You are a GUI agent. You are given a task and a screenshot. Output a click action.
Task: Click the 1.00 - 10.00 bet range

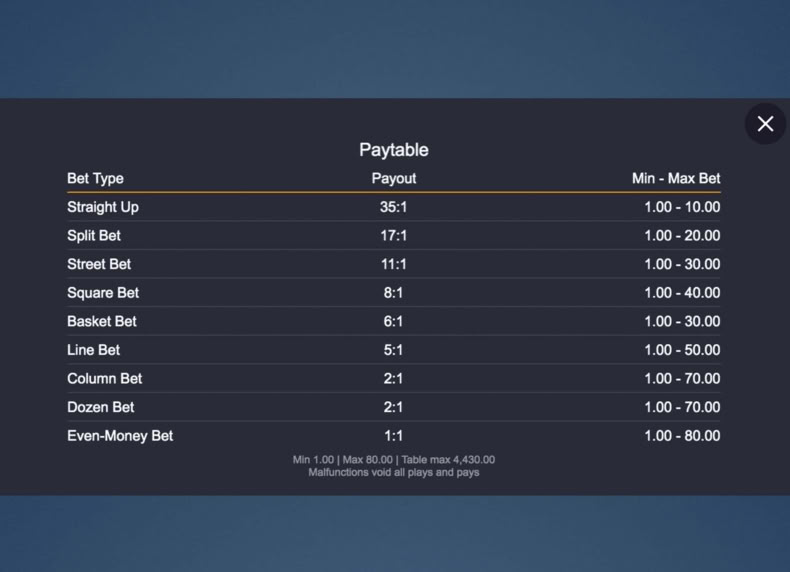click(x=682, y=207)
